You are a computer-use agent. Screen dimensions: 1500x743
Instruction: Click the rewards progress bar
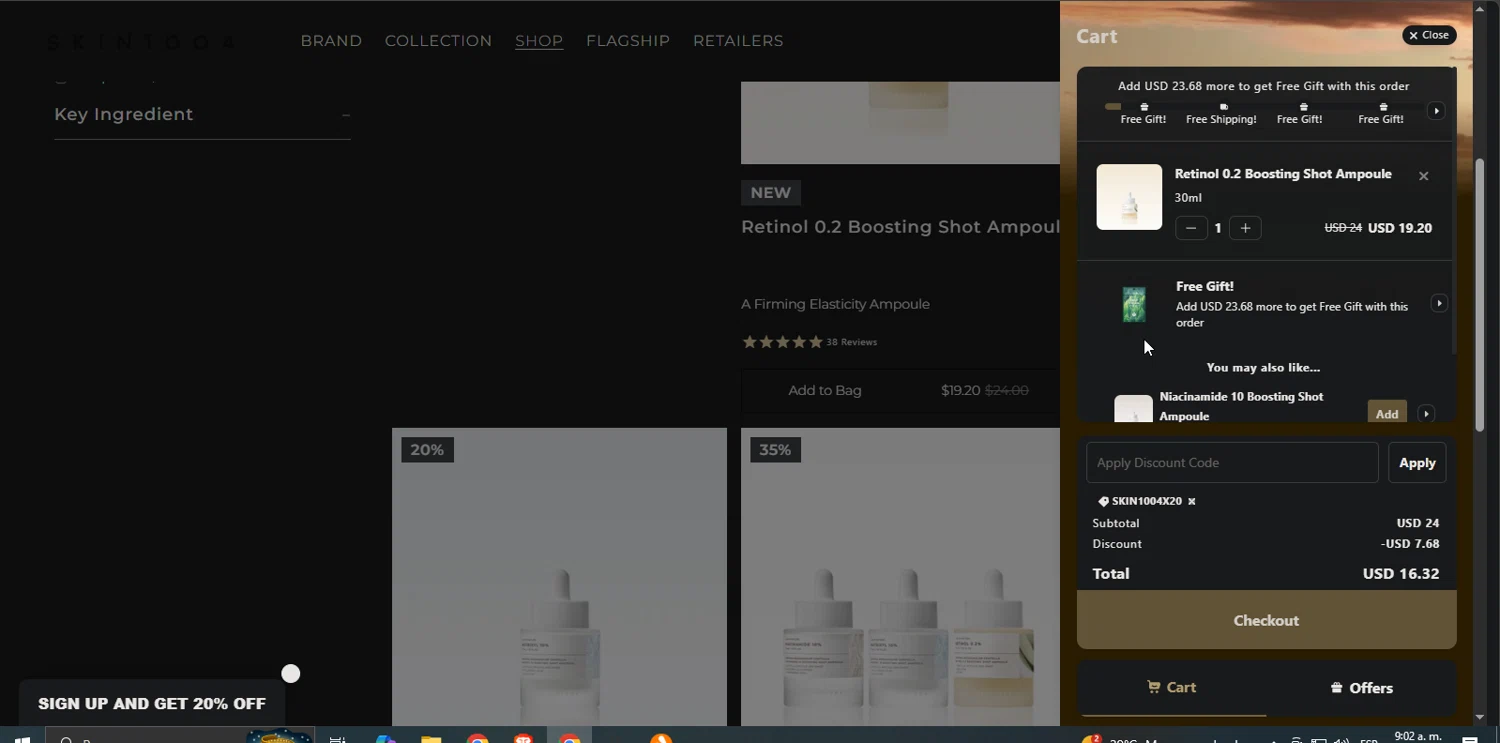[1263, 106]
